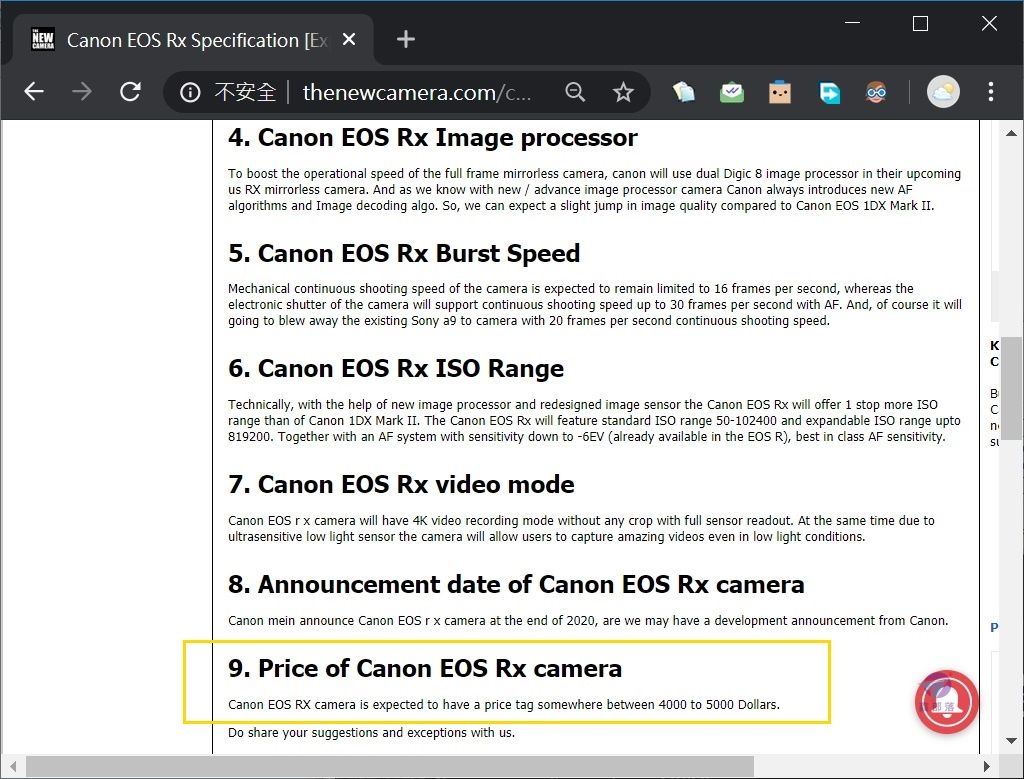1024x779 pixels.
Task: Minimize the Chrome window
Action: point(852,24)
